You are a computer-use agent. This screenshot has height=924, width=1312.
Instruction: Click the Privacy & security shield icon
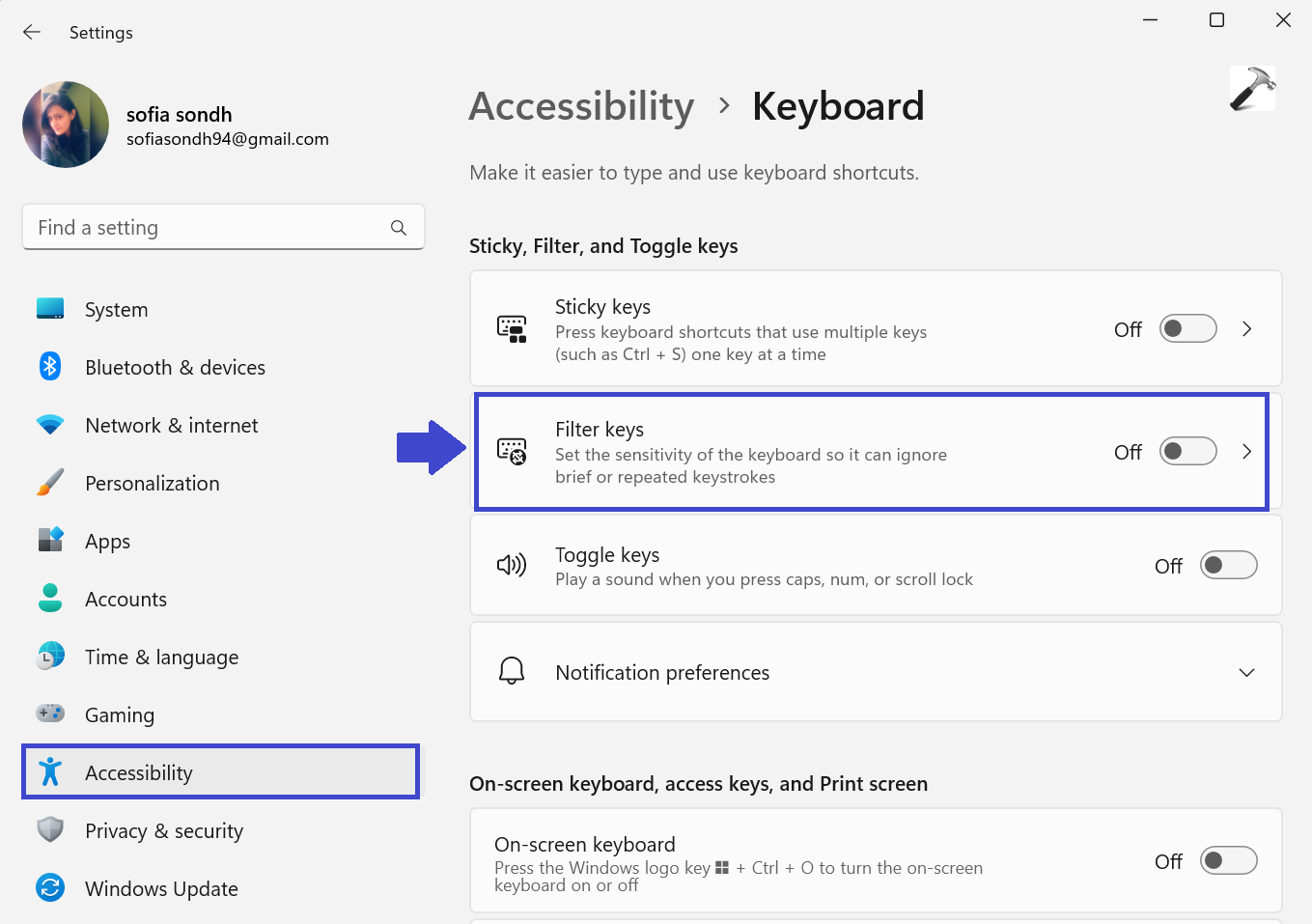[x=50, y=830]
